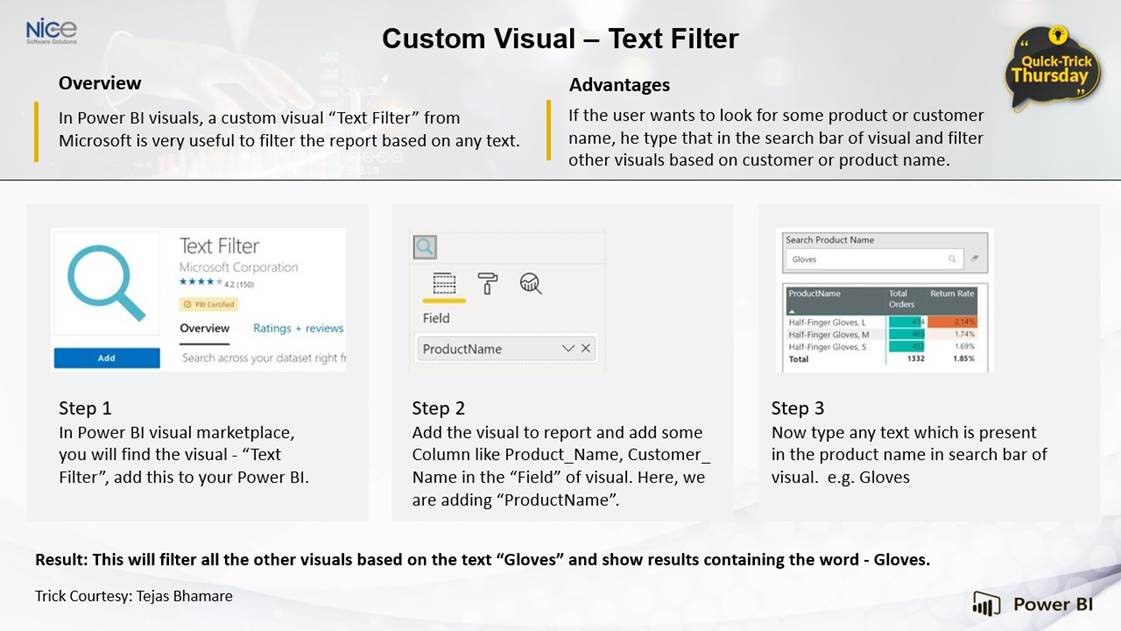
Task: Click the Quick-Trick Thursday badge
Action: click(1053, 71)
